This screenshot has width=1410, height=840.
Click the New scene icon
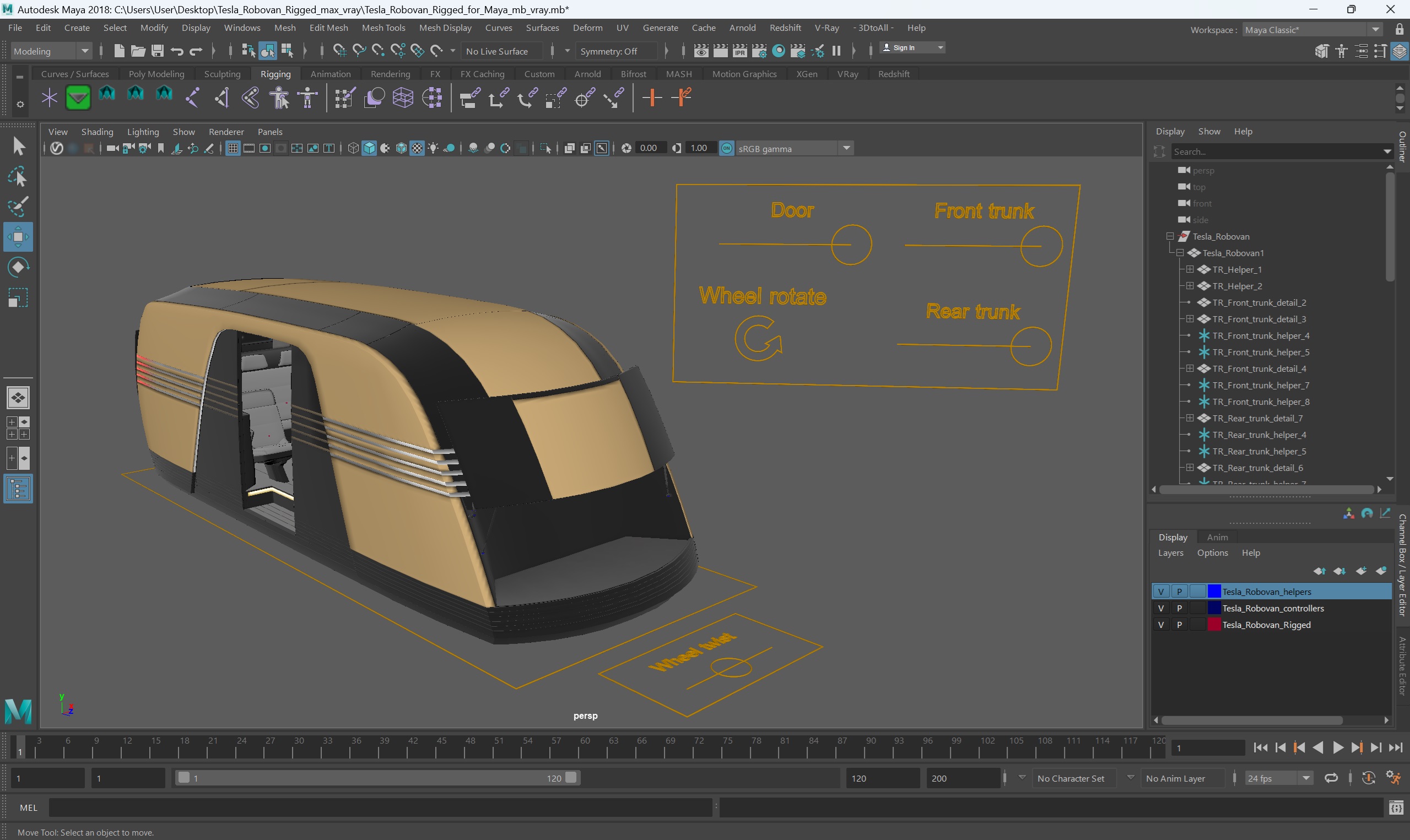(x=119, y=51)
